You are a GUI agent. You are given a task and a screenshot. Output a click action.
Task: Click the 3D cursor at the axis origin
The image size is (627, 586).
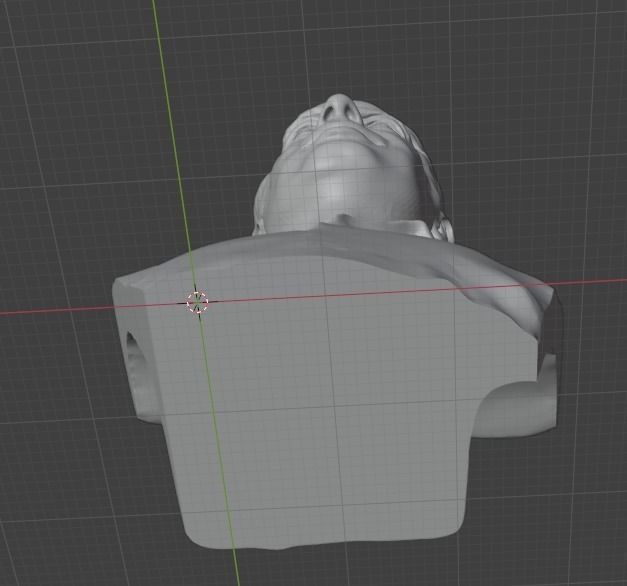(x=197, y=302)
